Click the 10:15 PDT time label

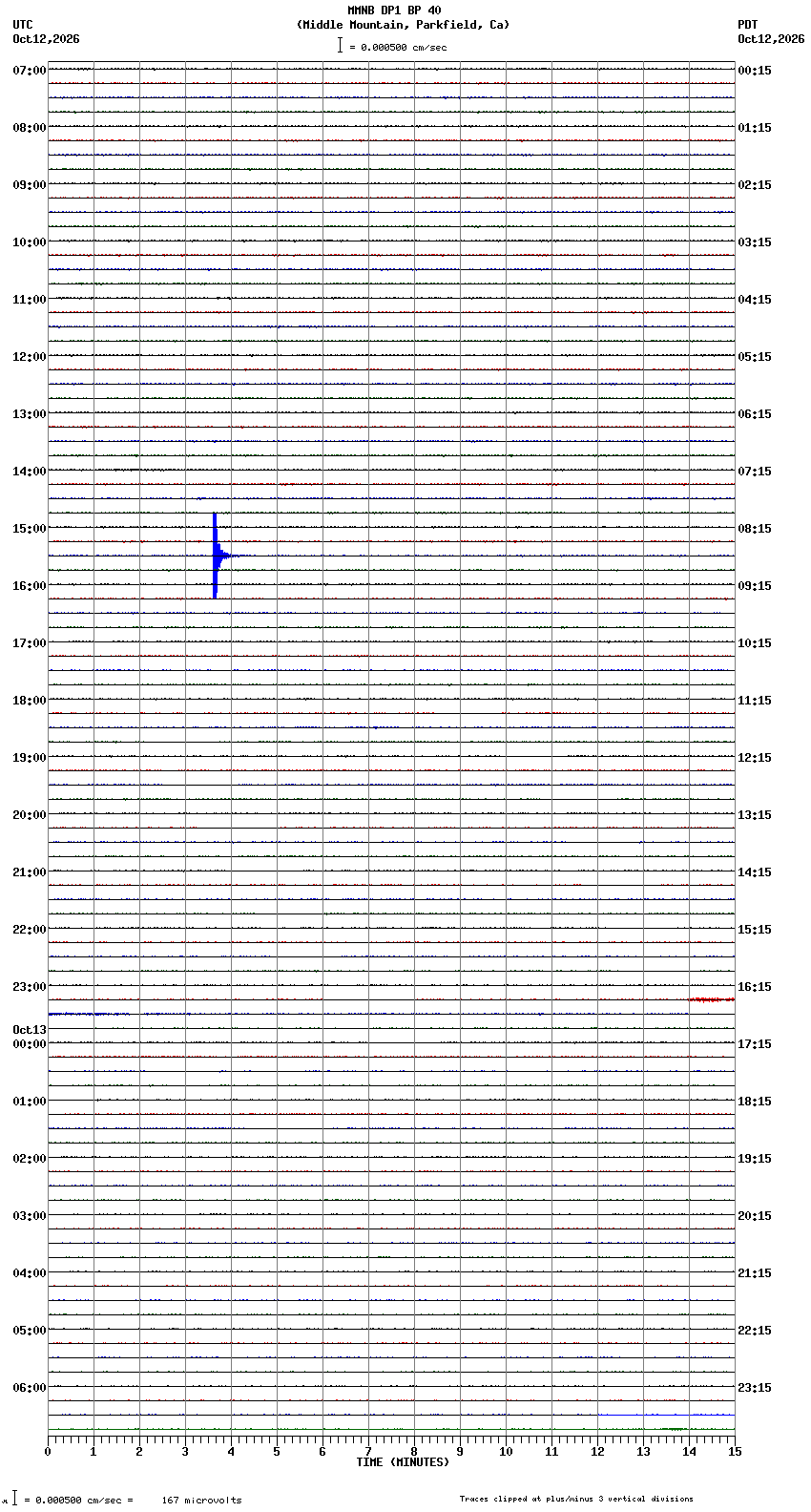755,643
